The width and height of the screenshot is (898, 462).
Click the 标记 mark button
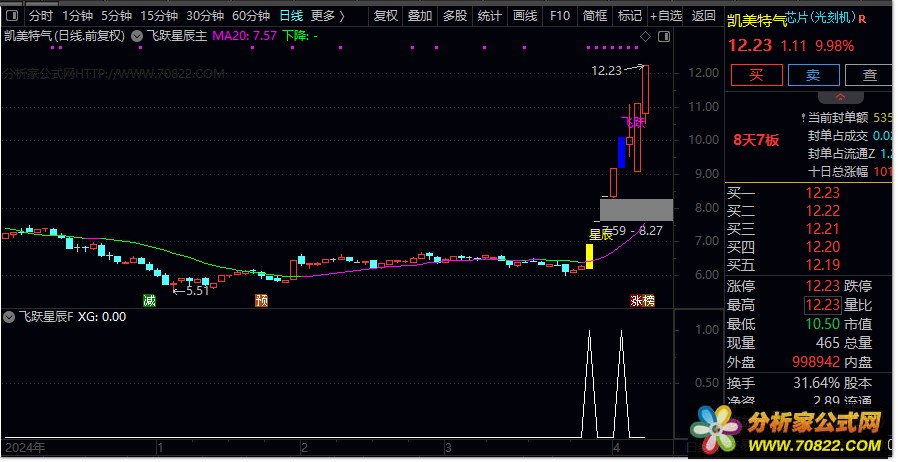629,15
